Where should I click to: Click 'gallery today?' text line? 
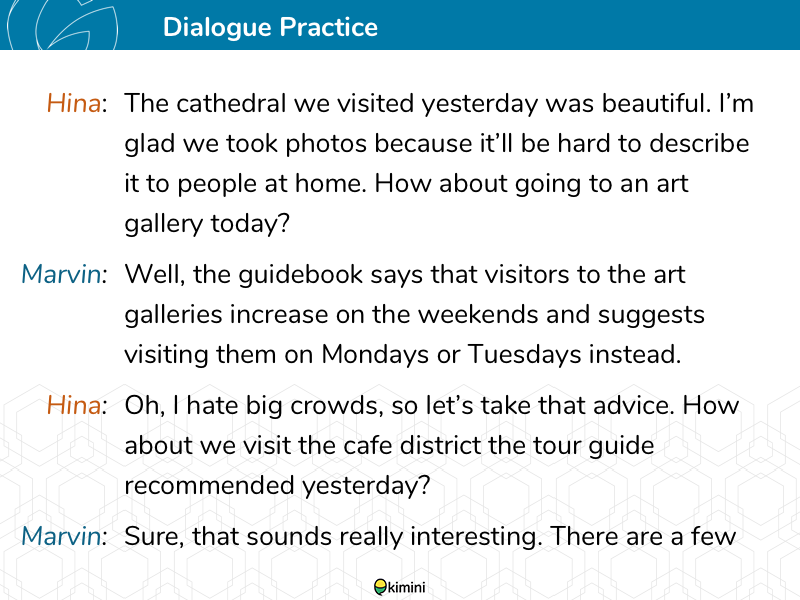coord(207,224)
